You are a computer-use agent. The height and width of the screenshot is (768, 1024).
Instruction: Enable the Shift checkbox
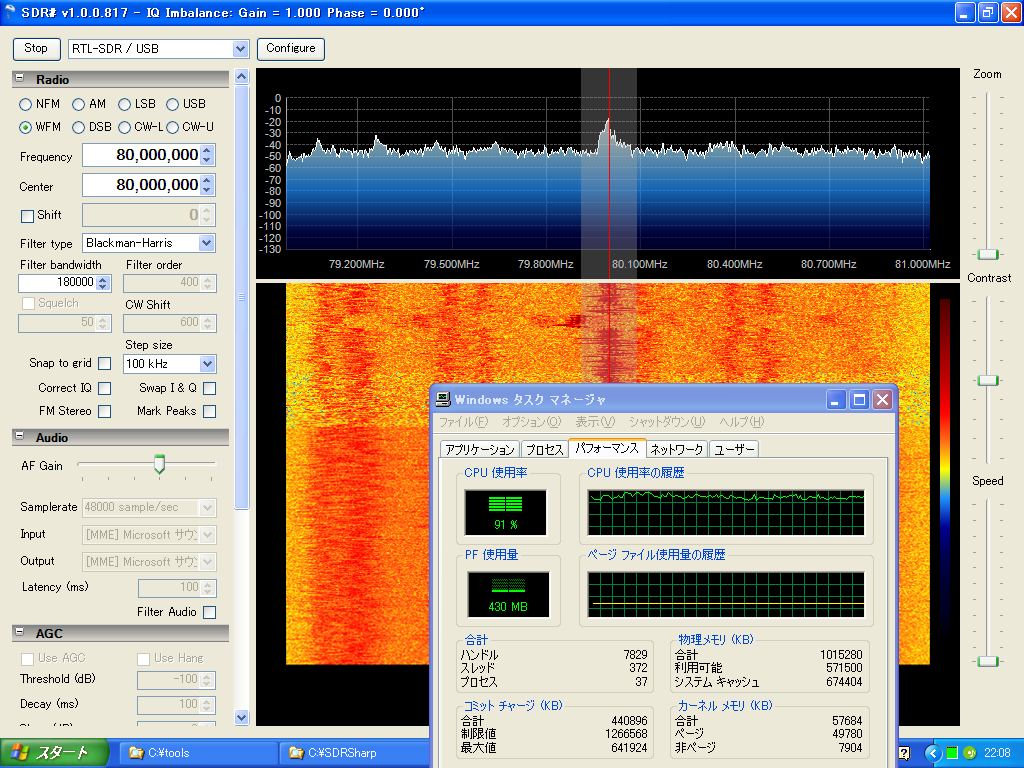[x=27, y=216]
